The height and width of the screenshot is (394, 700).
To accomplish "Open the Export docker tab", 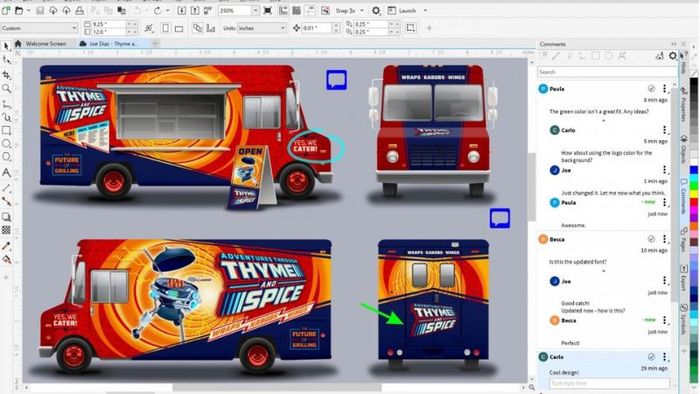I will point(683,278).
